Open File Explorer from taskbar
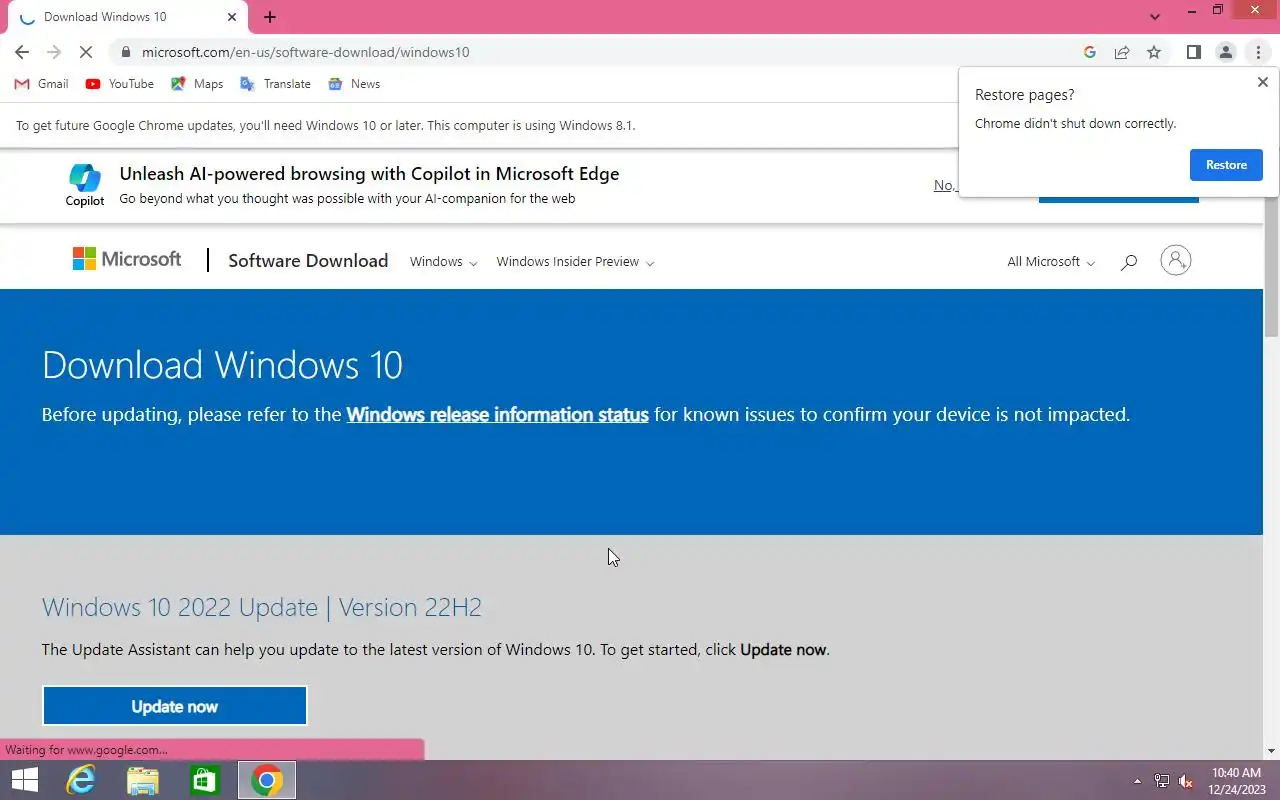The height and width of the screenshot is (800, 1280). coord(143,780)
